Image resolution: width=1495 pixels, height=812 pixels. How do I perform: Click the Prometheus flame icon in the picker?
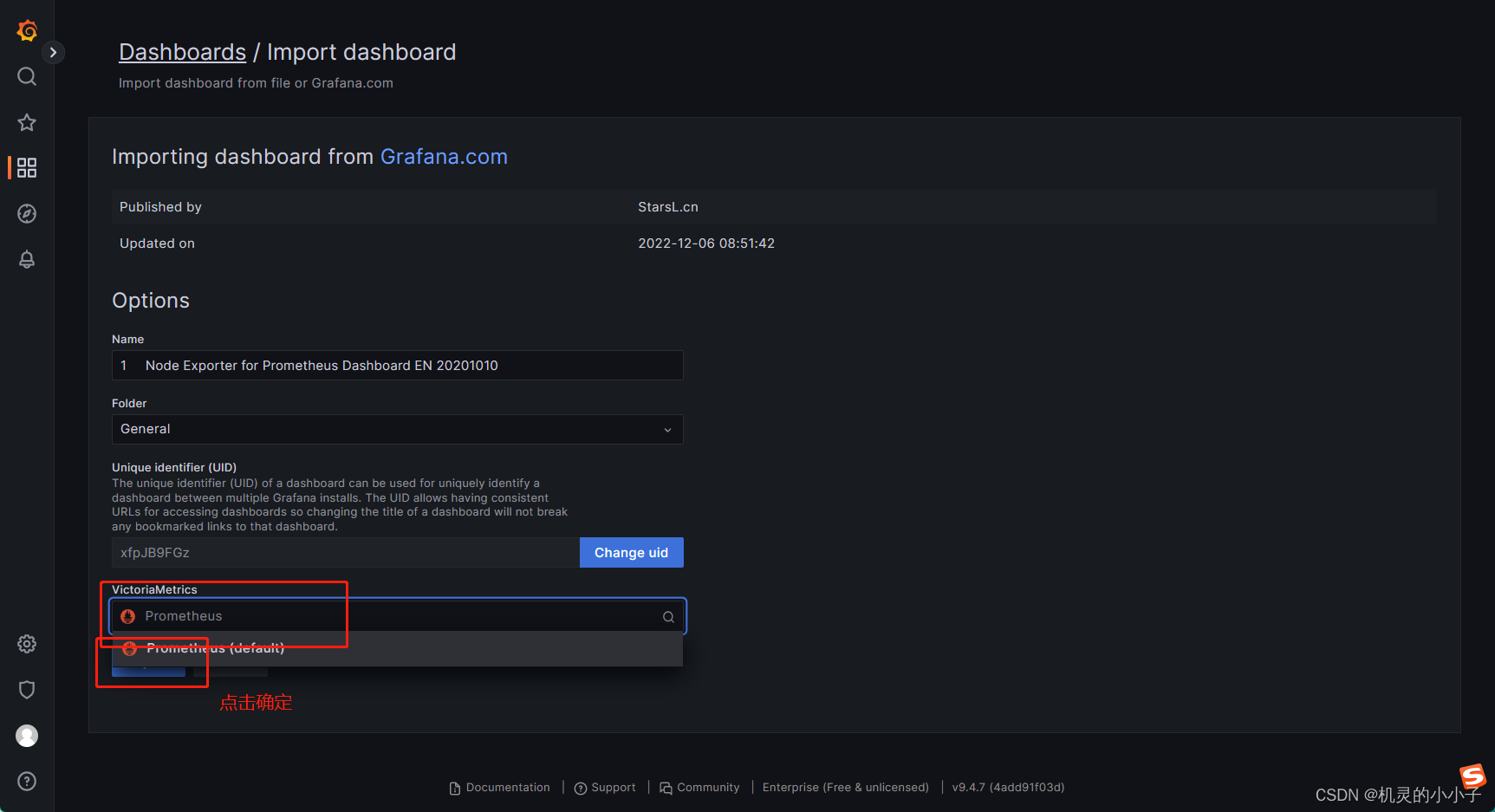[x=128, y=616]
